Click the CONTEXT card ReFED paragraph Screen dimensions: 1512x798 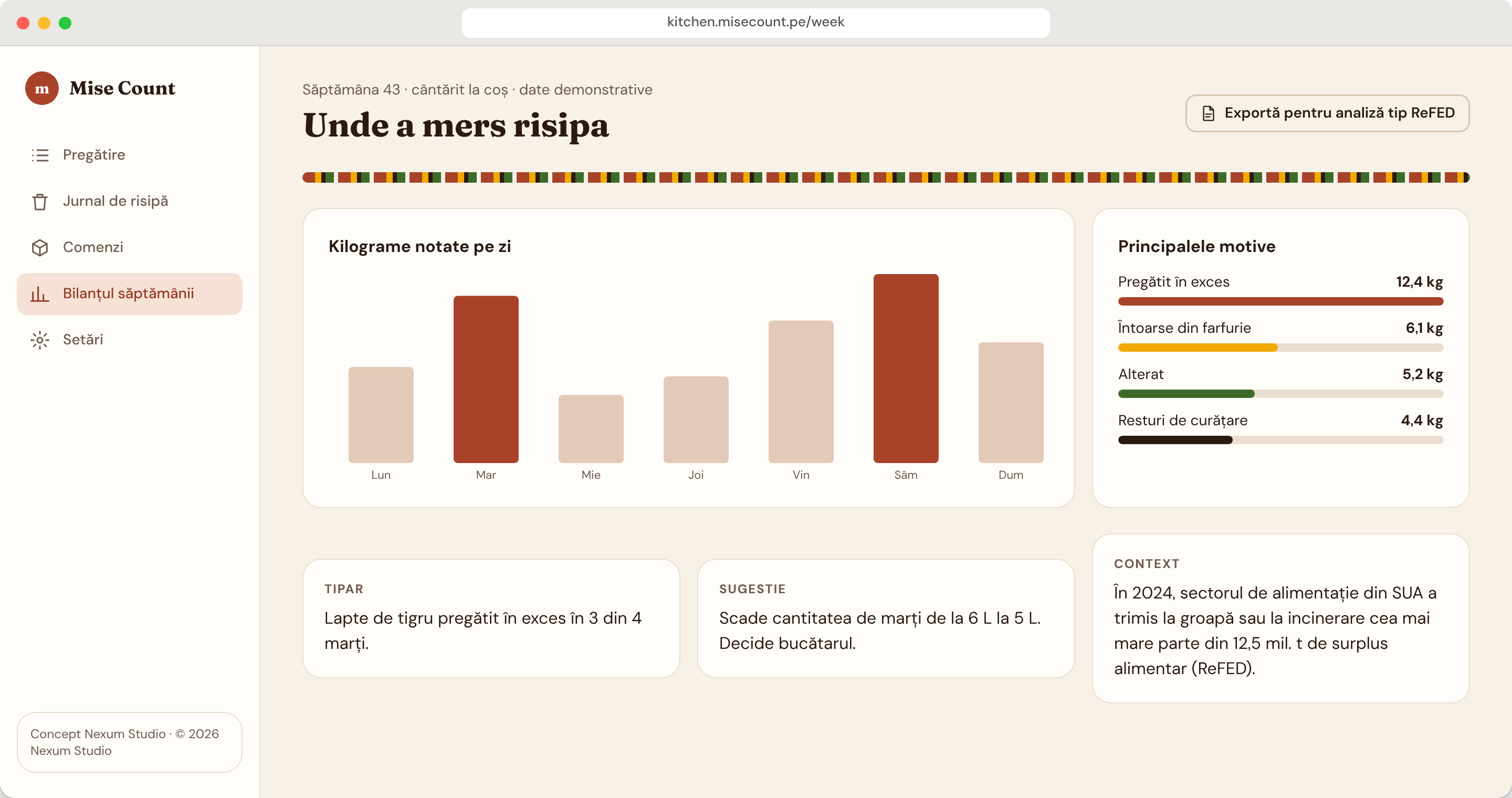(1275, 631)
